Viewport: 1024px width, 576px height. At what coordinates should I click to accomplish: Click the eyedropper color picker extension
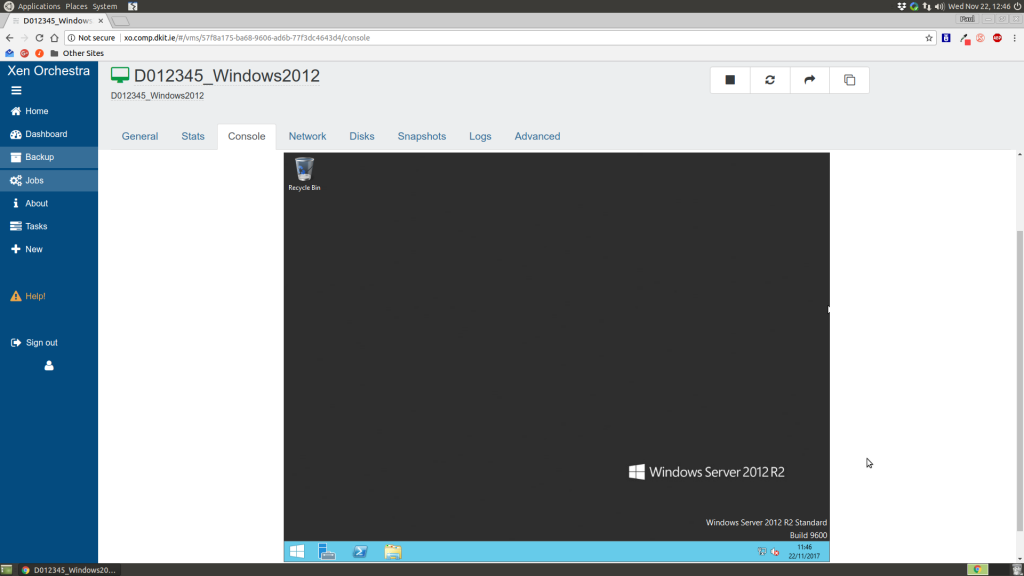pyautogui.click(x=964, y=39)
